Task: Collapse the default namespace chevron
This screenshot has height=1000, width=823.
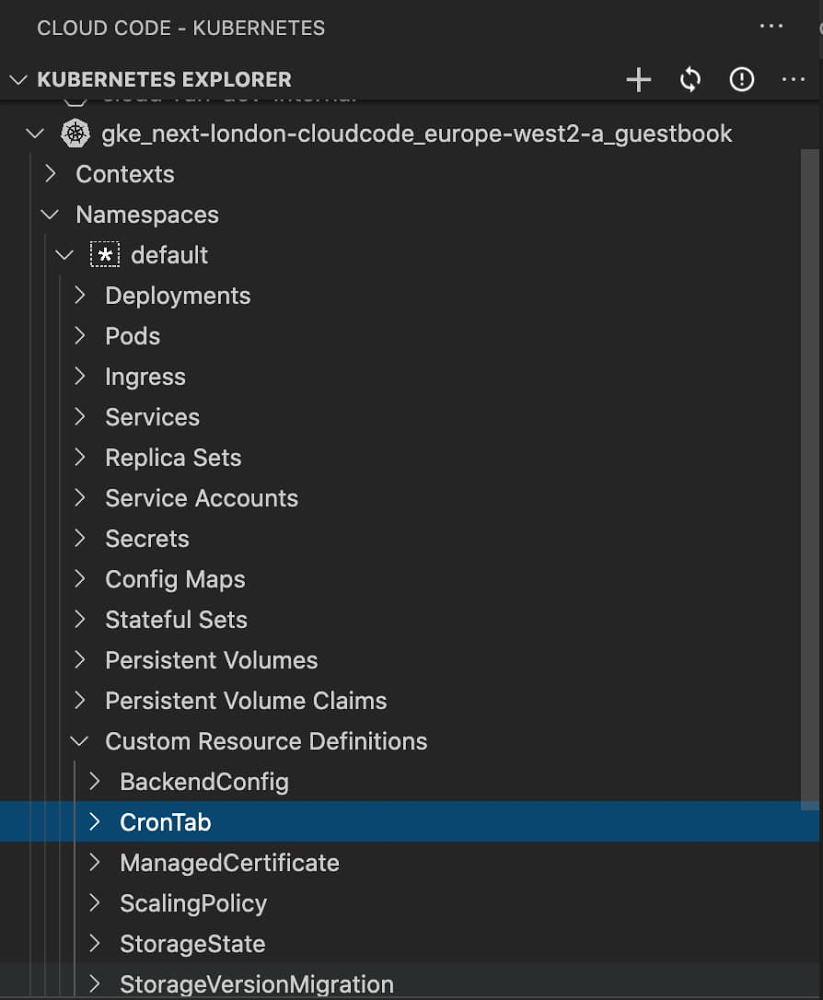Action: click(64, 255)
